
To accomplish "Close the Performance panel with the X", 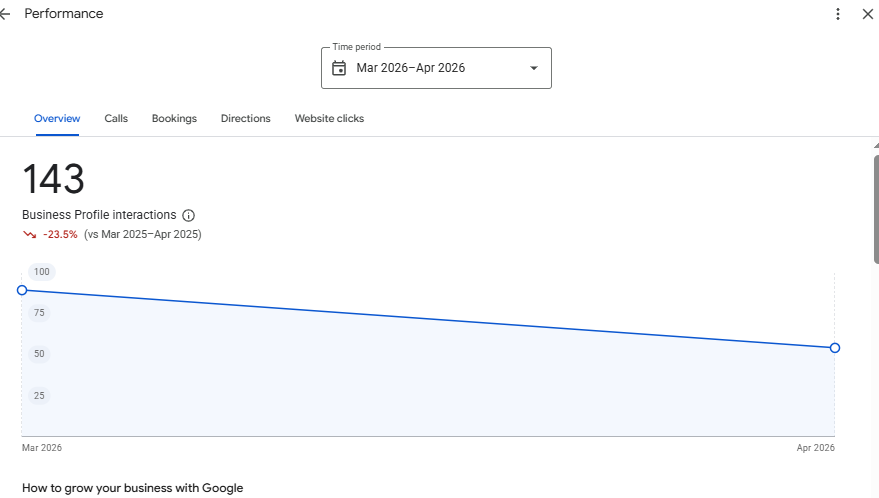I will coord(868,14).
